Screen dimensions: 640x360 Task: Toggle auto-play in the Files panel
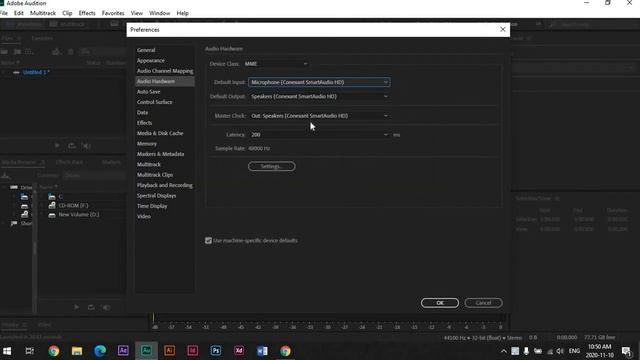(x=87, y=146)
